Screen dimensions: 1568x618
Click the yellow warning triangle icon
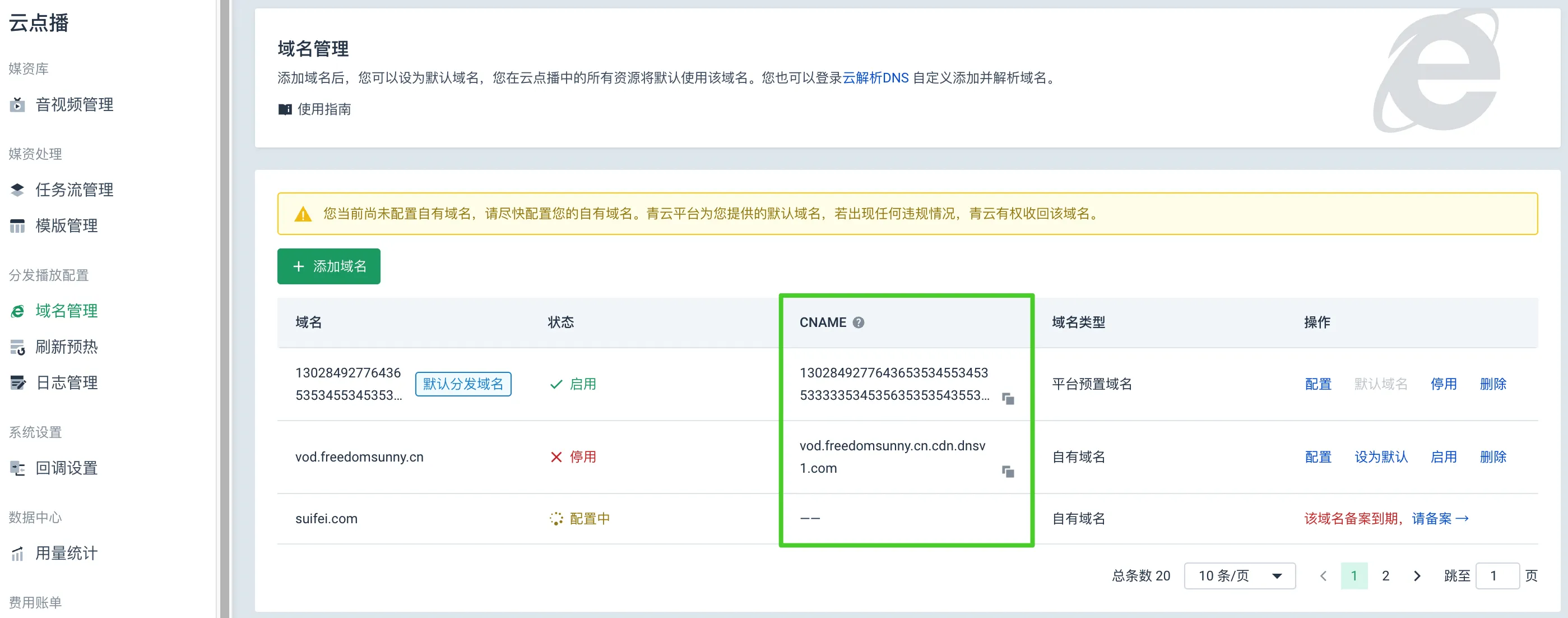[303, 214]
